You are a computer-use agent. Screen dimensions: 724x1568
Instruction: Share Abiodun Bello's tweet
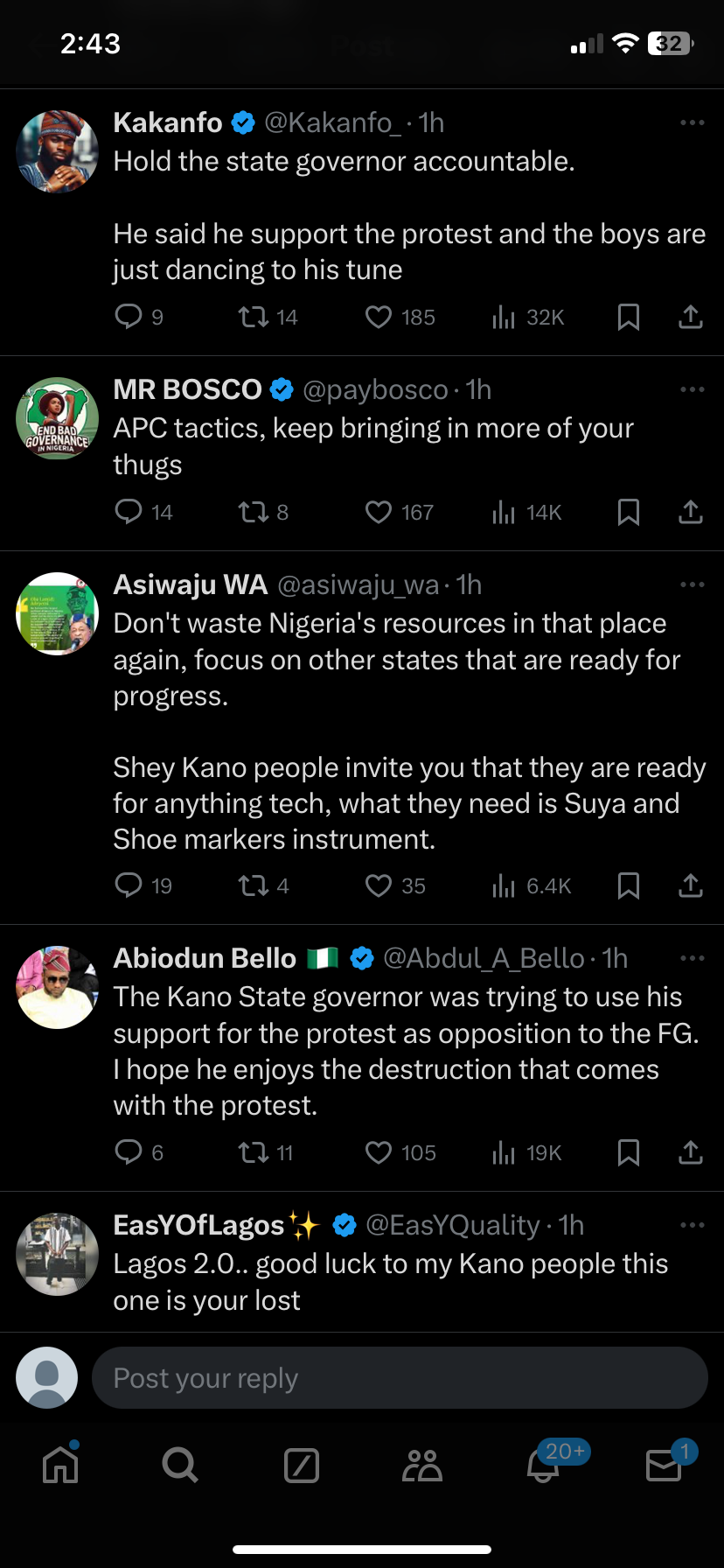[691, 1152]
